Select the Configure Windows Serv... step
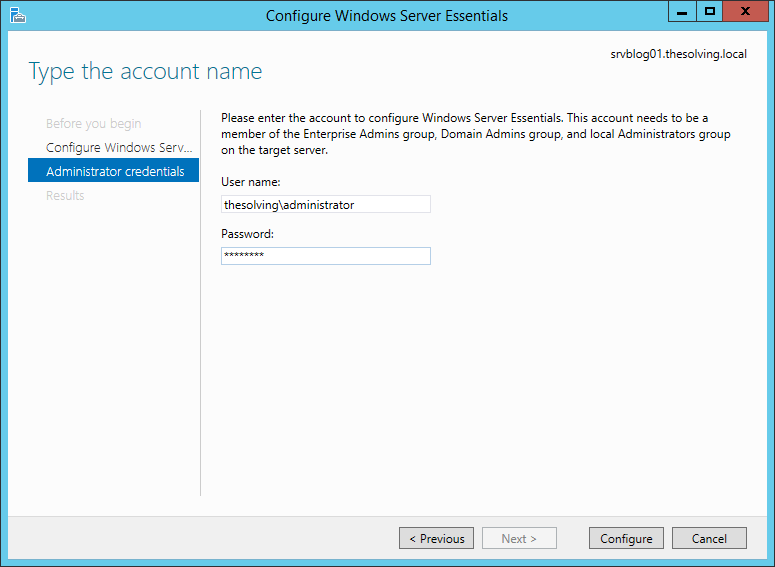This screenshot has height=567, width=775. [119, 147]
